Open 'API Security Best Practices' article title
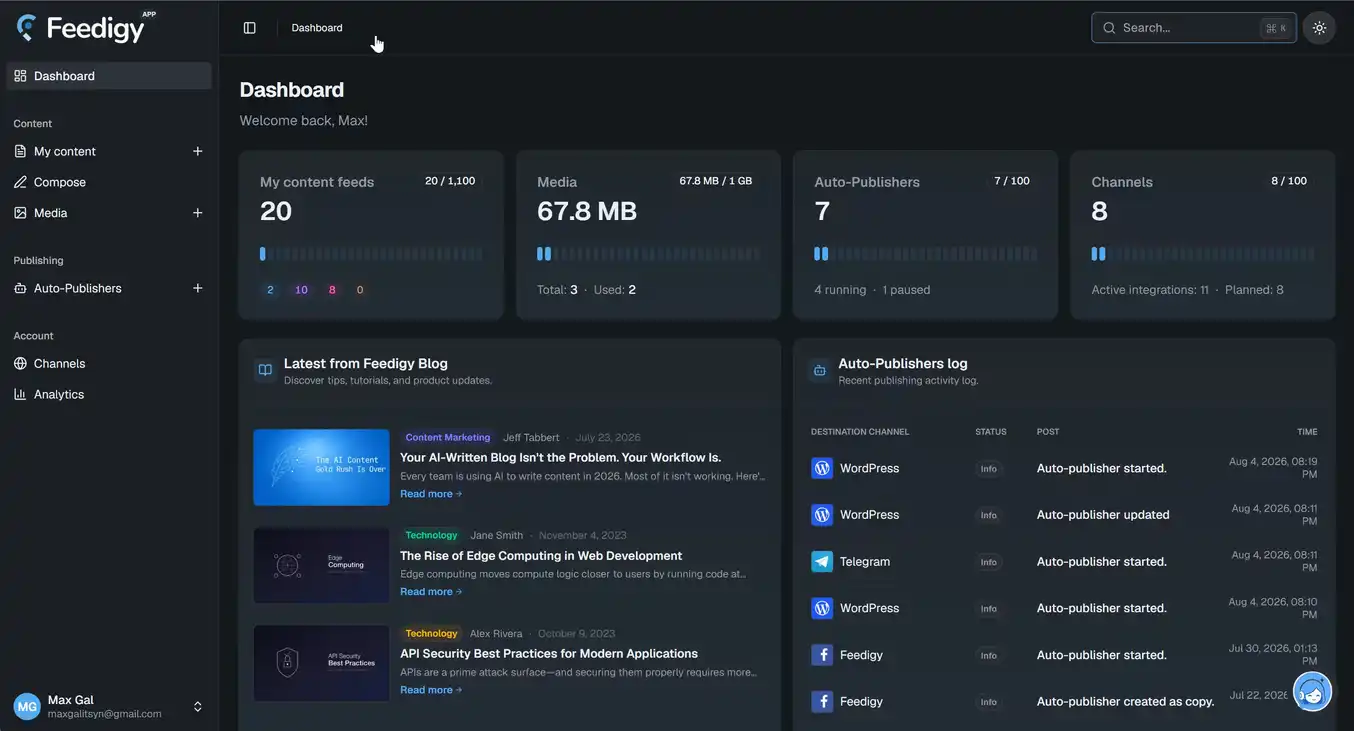Image resolution: width=1354 pixels, height=731 pixels. (x=549, y=654)
